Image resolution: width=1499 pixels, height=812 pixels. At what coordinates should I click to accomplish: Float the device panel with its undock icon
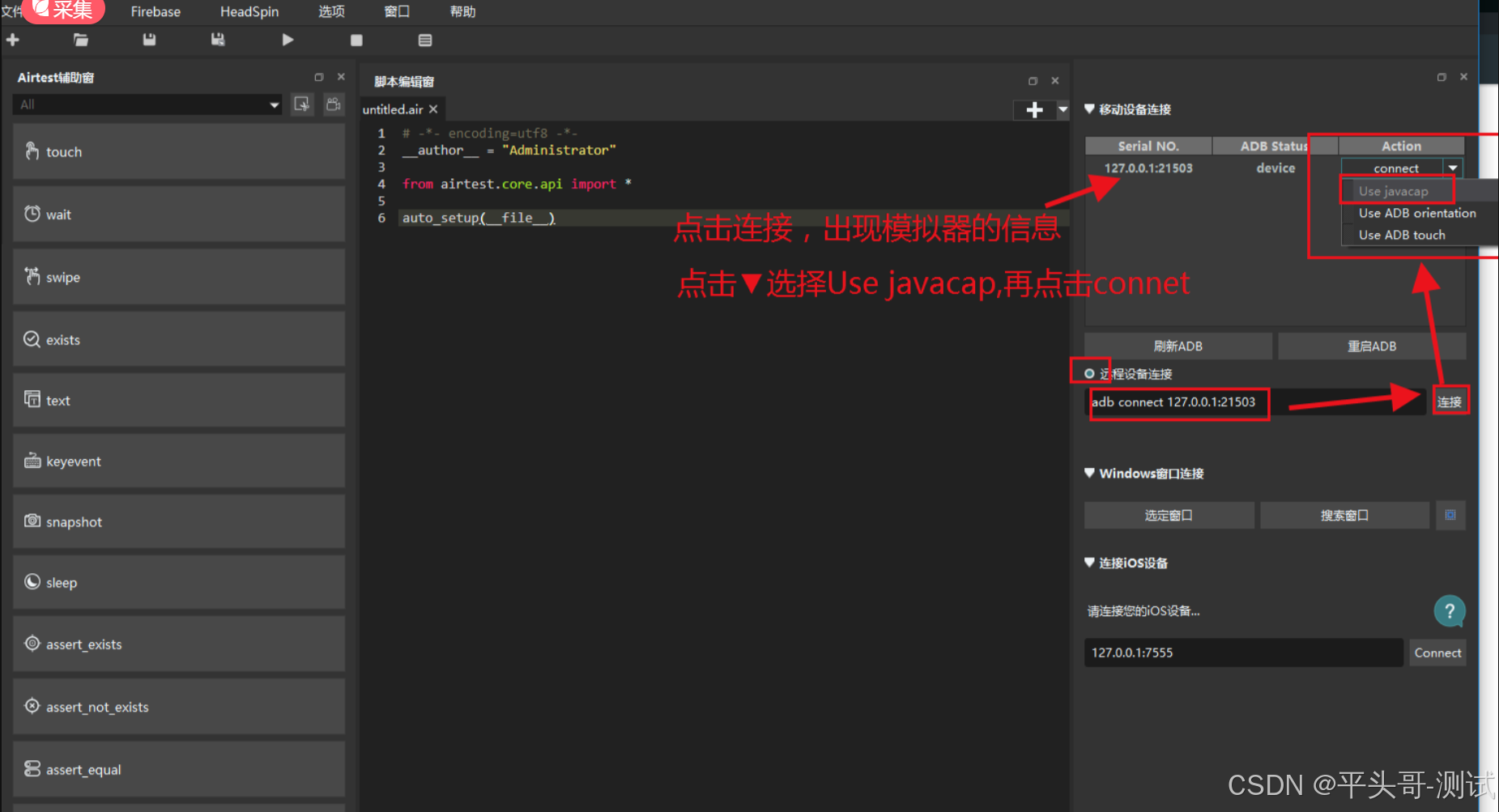pyautogui.click(x=1442, y=77)
